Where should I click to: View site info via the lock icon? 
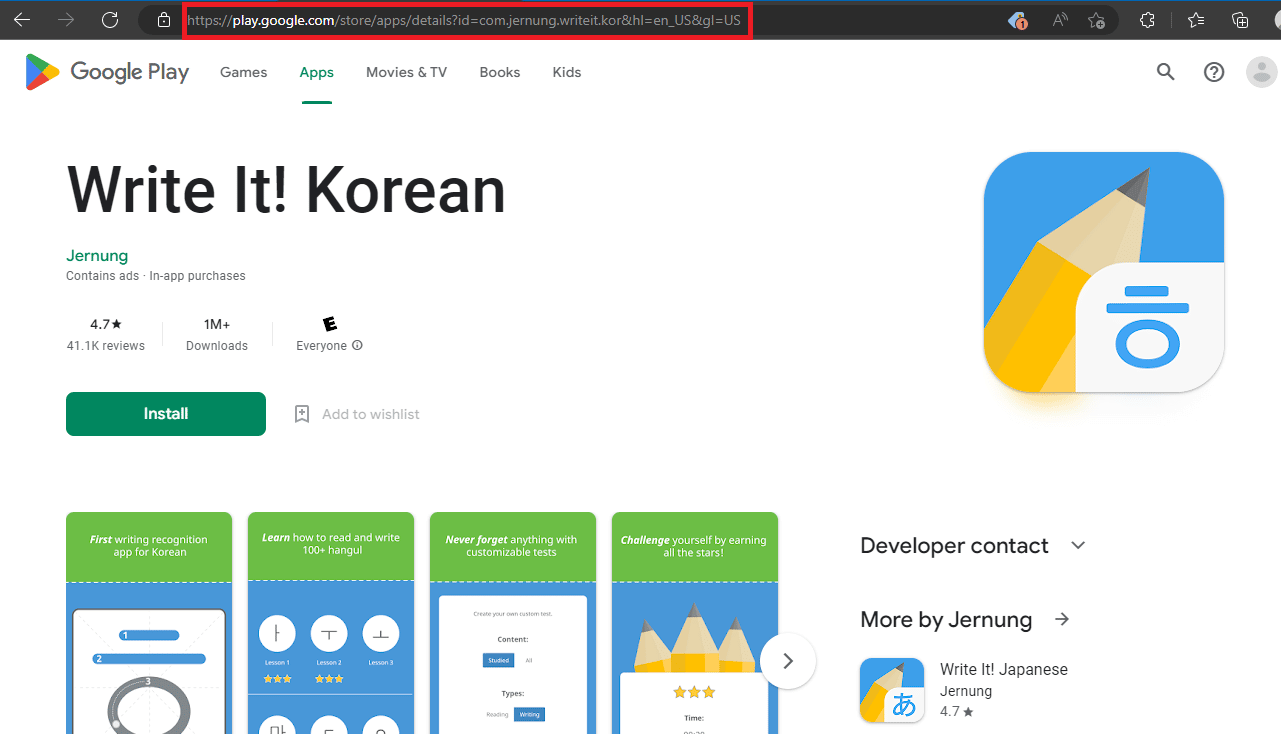164,20
